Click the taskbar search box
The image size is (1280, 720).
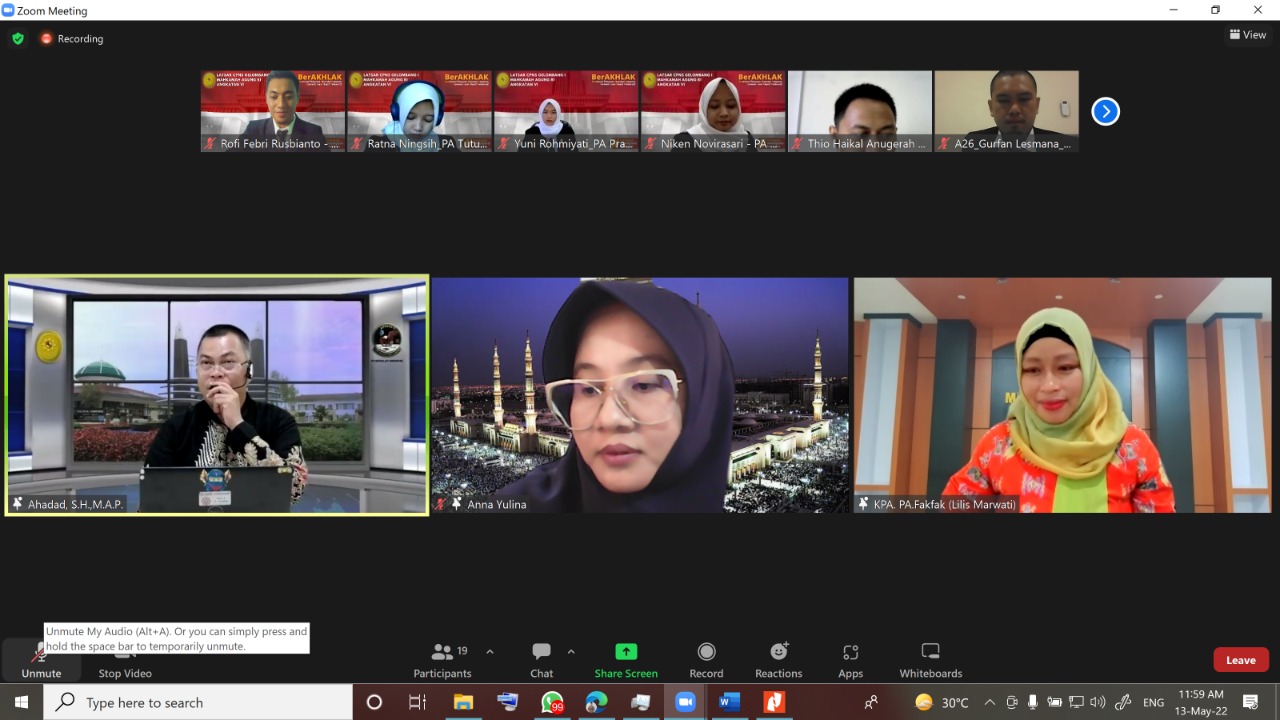pyautogui.click(x=198, y=702)
